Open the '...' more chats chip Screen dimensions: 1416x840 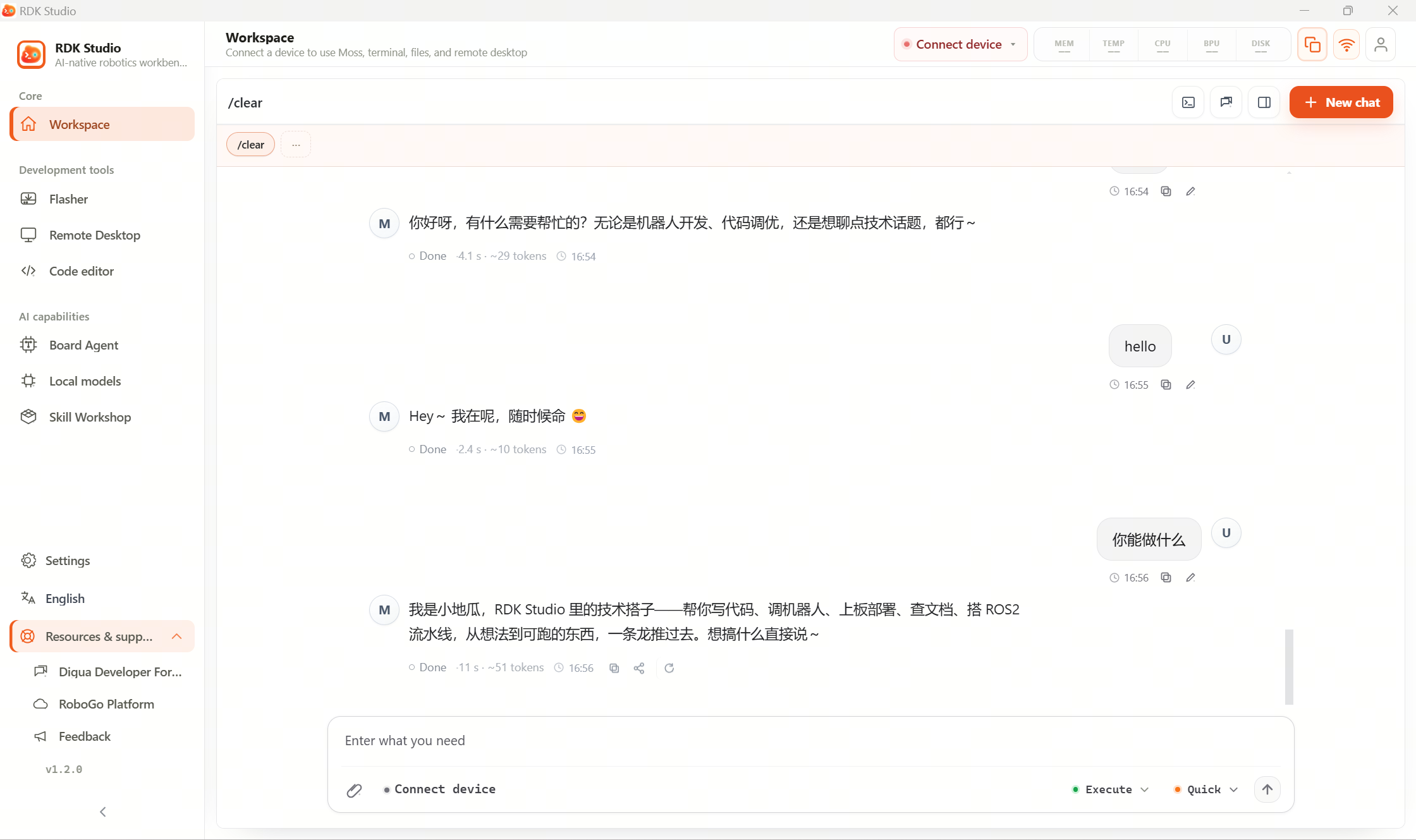pos(296,145)
